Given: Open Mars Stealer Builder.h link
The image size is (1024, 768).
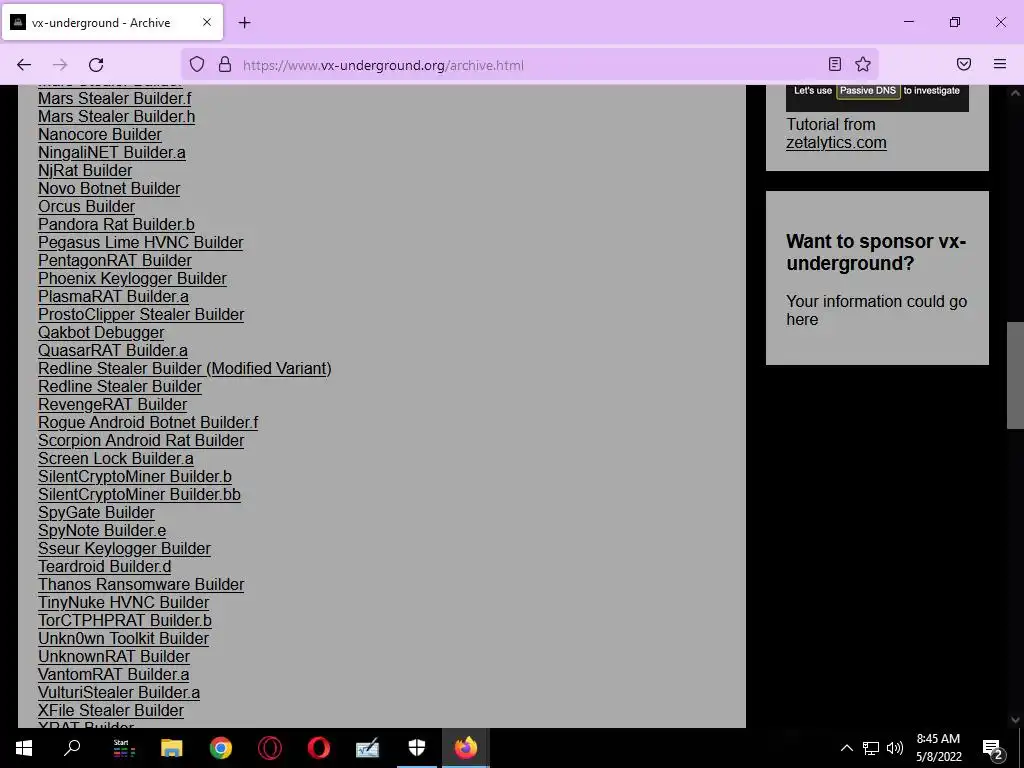Looking at the screenshot, I should 116,116.
